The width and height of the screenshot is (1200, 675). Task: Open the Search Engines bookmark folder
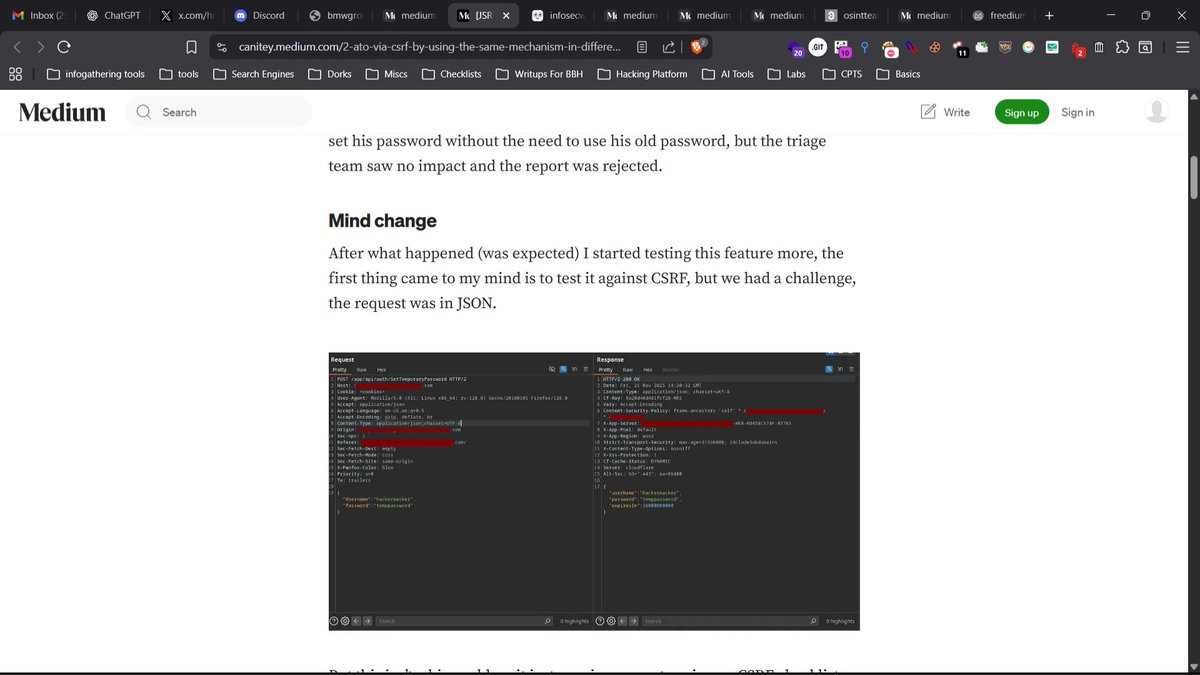coord(254,74)
